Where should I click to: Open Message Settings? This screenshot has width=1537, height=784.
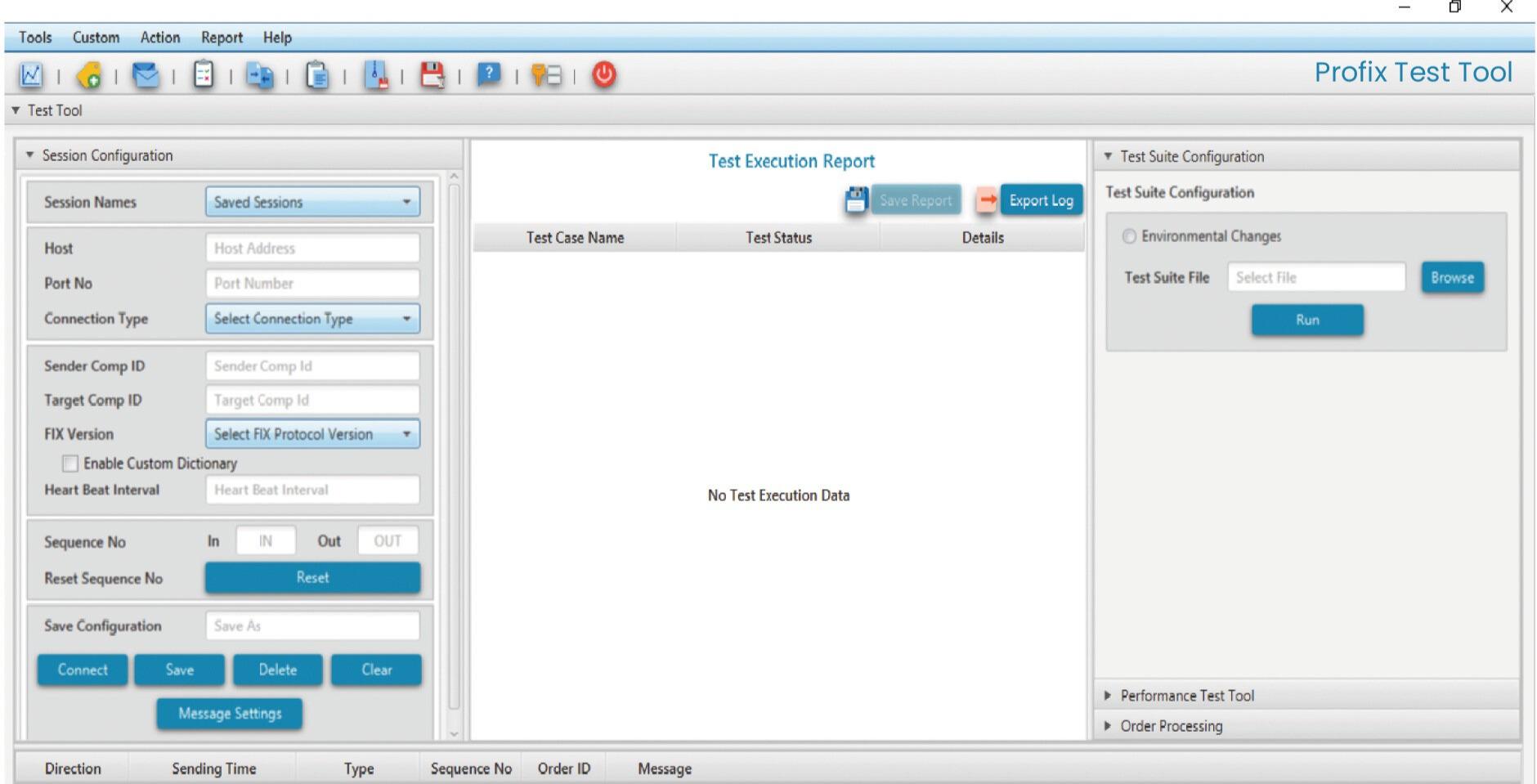(x=230, y=714)
